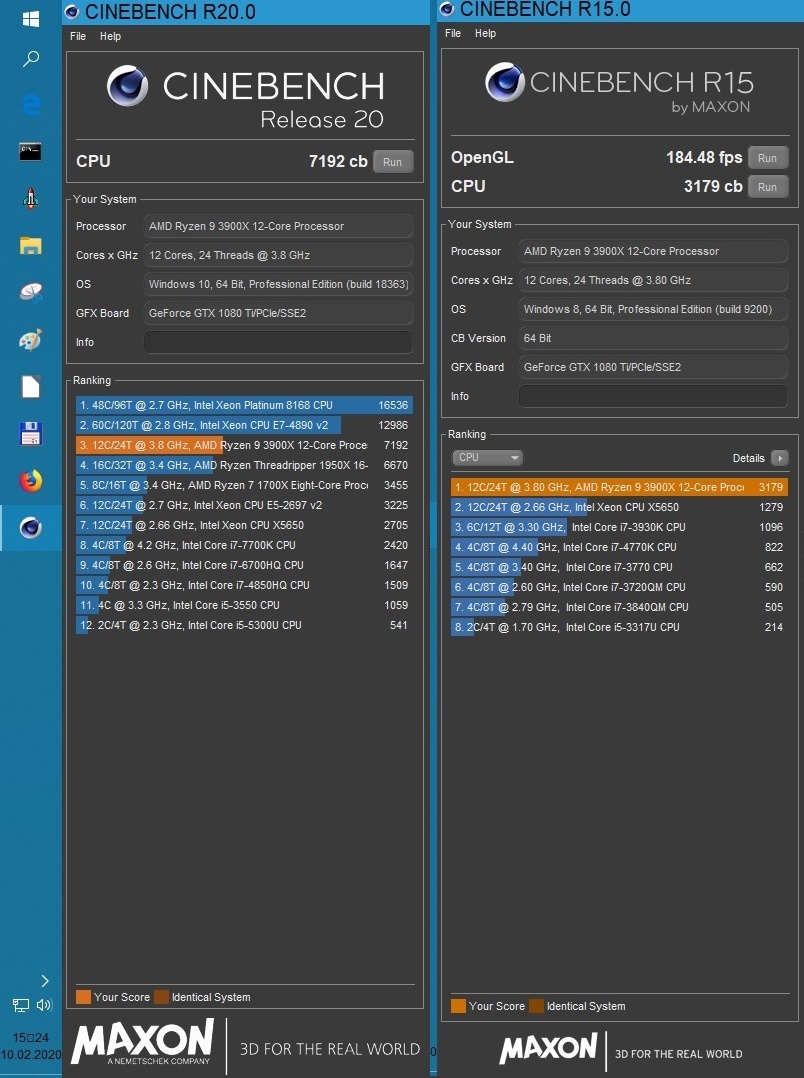Open File Explorer from taskbar
The height and width of the screenshot is (1078, 804).
click(x=30, y=245)
